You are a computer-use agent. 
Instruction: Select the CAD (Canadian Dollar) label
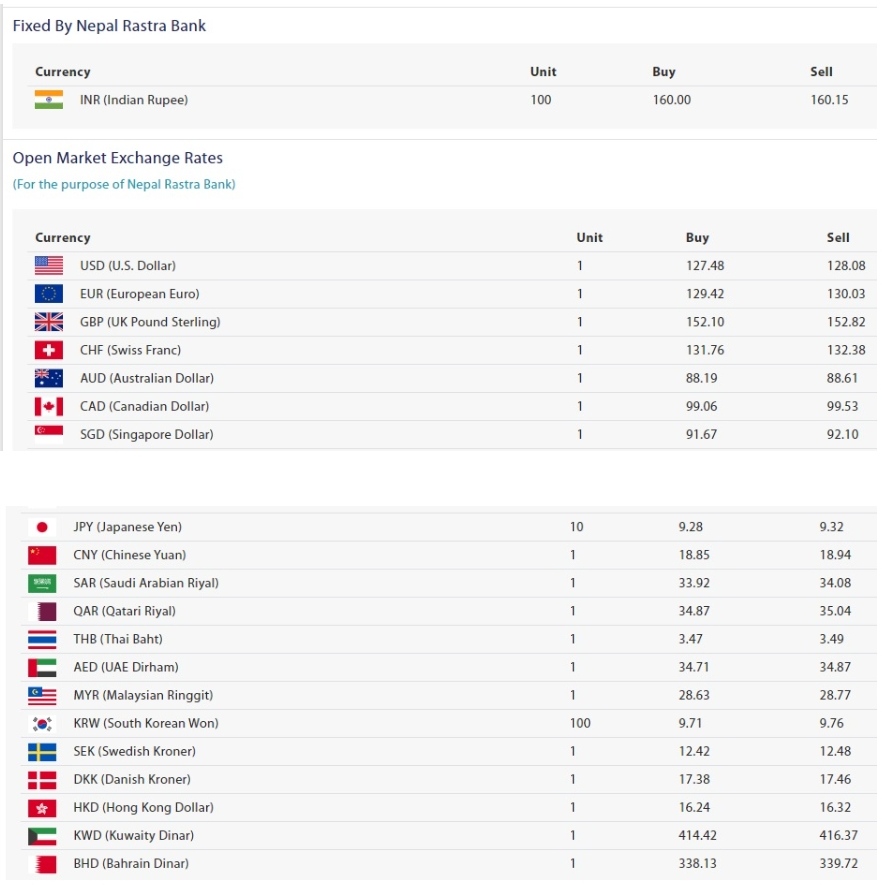pos(144,406)
